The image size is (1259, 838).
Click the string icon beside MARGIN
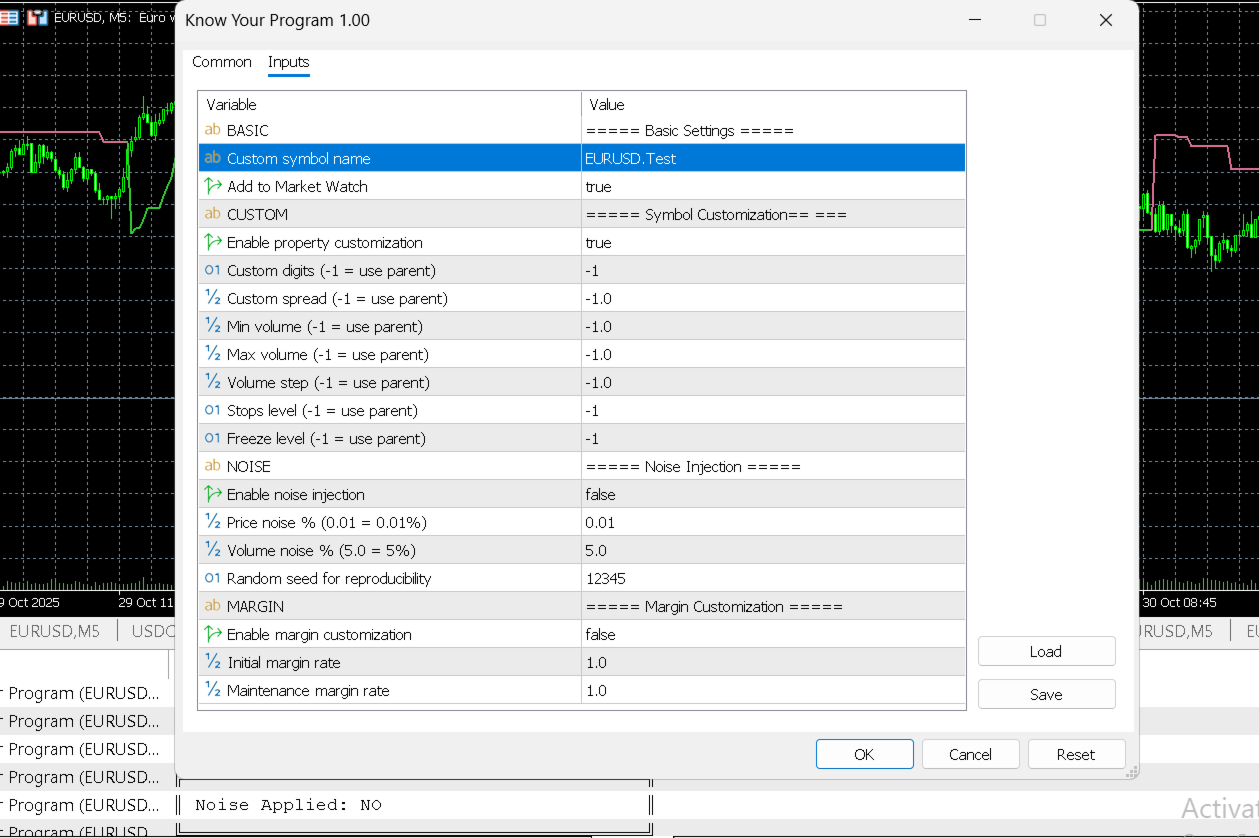point(212,606)
